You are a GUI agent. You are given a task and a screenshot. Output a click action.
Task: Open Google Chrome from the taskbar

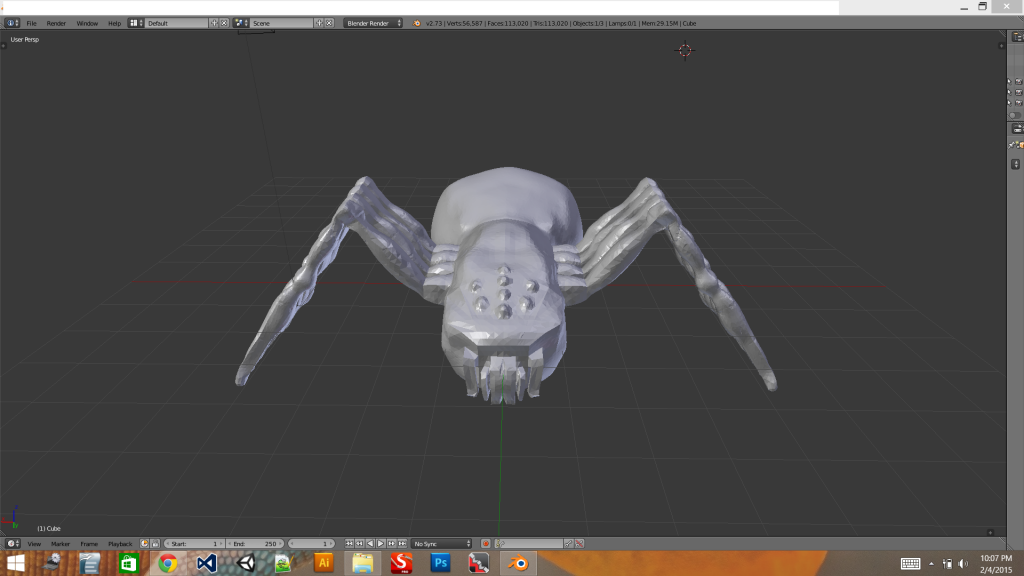[167, 563]
